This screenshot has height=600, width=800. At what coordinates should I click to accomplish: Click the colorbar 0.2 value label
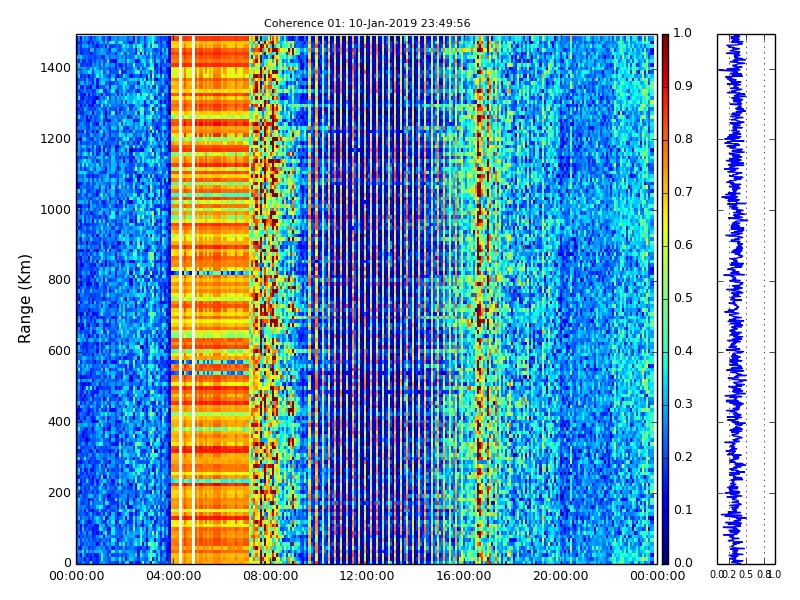683,457
